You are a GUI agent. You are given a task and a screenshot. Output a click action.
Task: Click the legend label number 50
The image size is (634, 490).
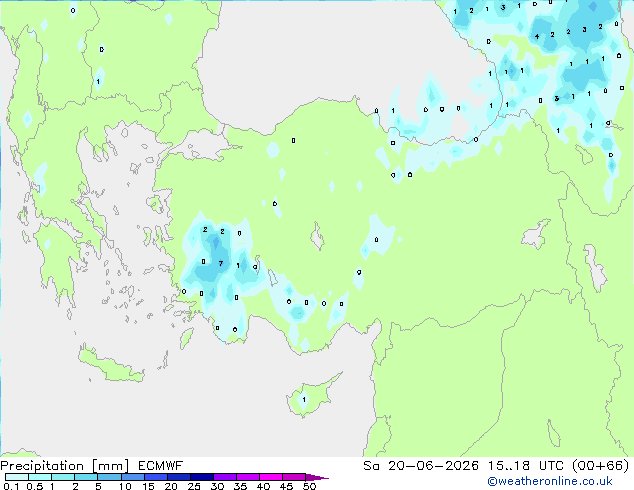(309, 486)
